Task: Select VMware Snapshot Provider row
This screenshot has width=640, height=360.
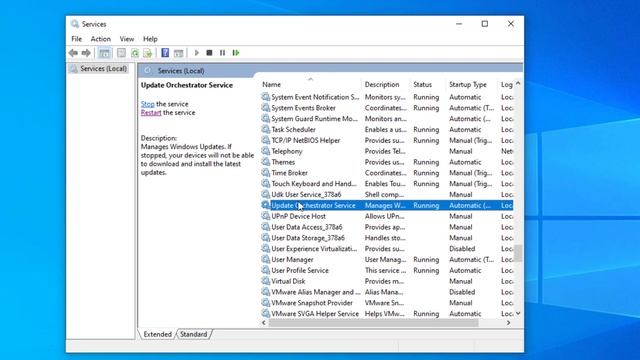Action: pyautogui.click(x=387, y=303)
